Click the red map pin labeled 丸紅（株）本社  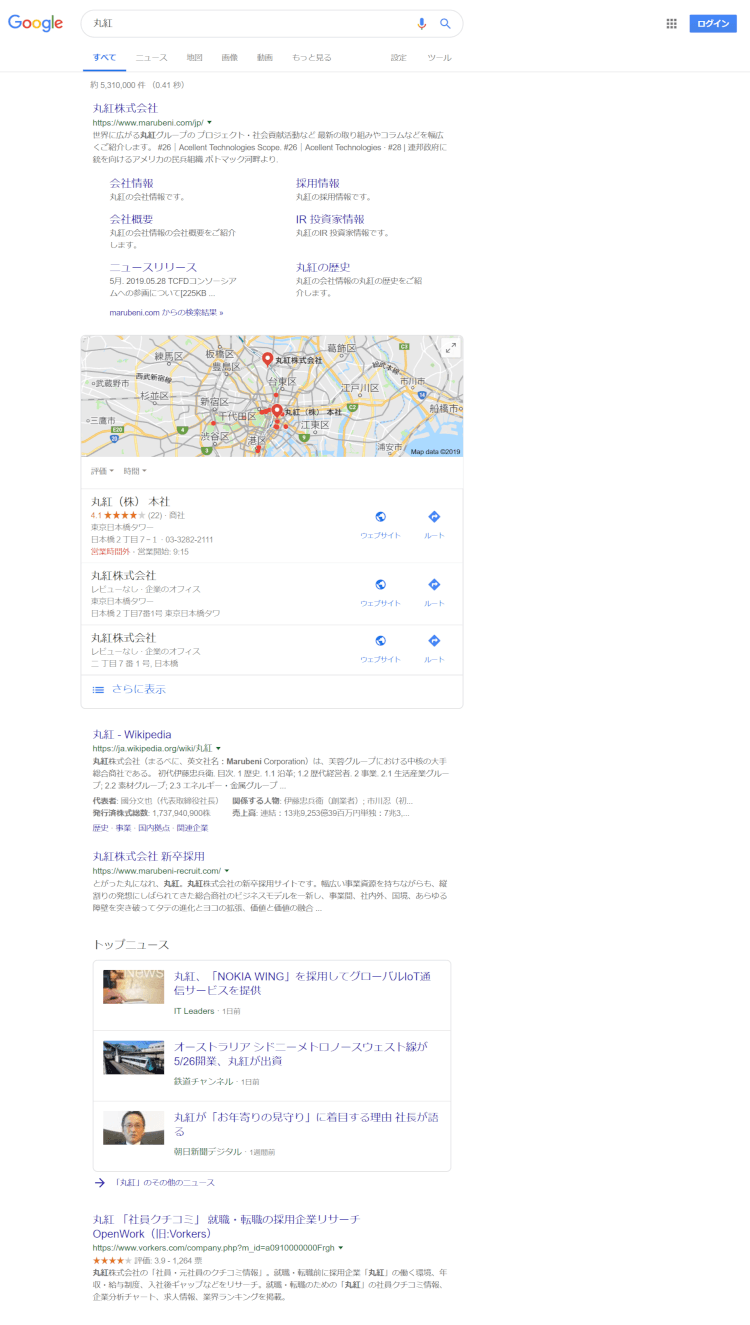pos(277,411)
